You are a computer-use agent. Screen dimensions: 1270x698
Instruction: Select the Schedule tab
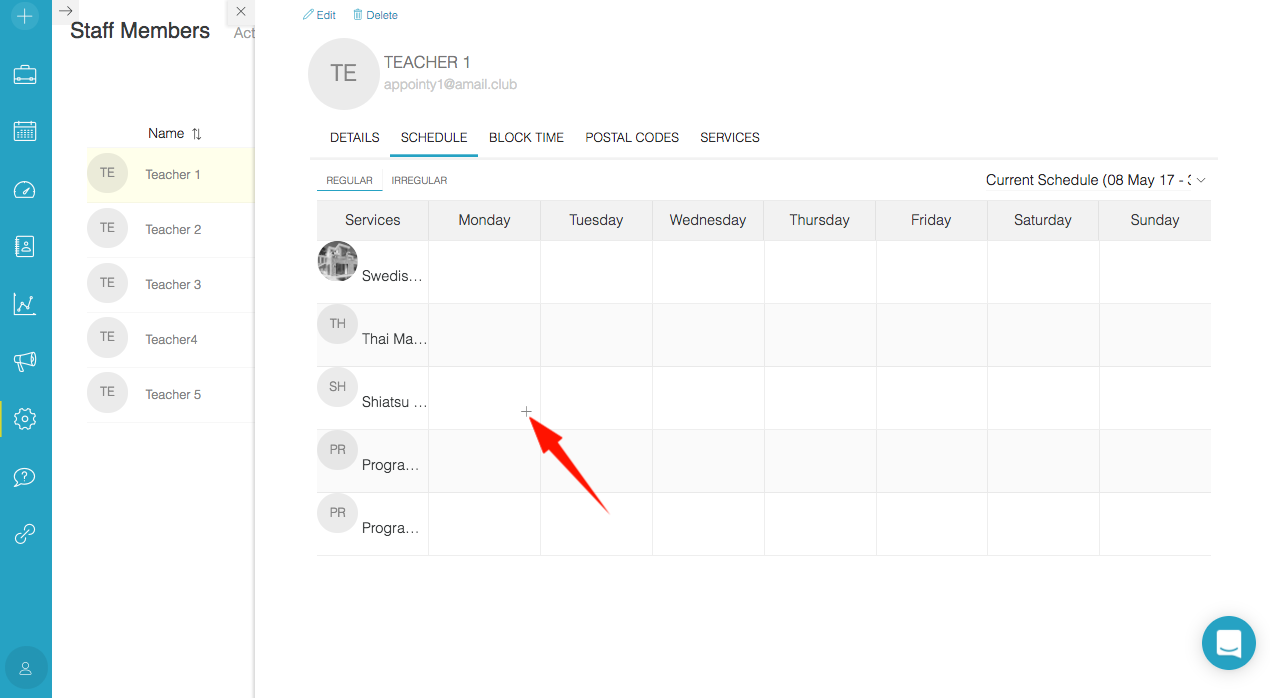[x=434, y=138]
